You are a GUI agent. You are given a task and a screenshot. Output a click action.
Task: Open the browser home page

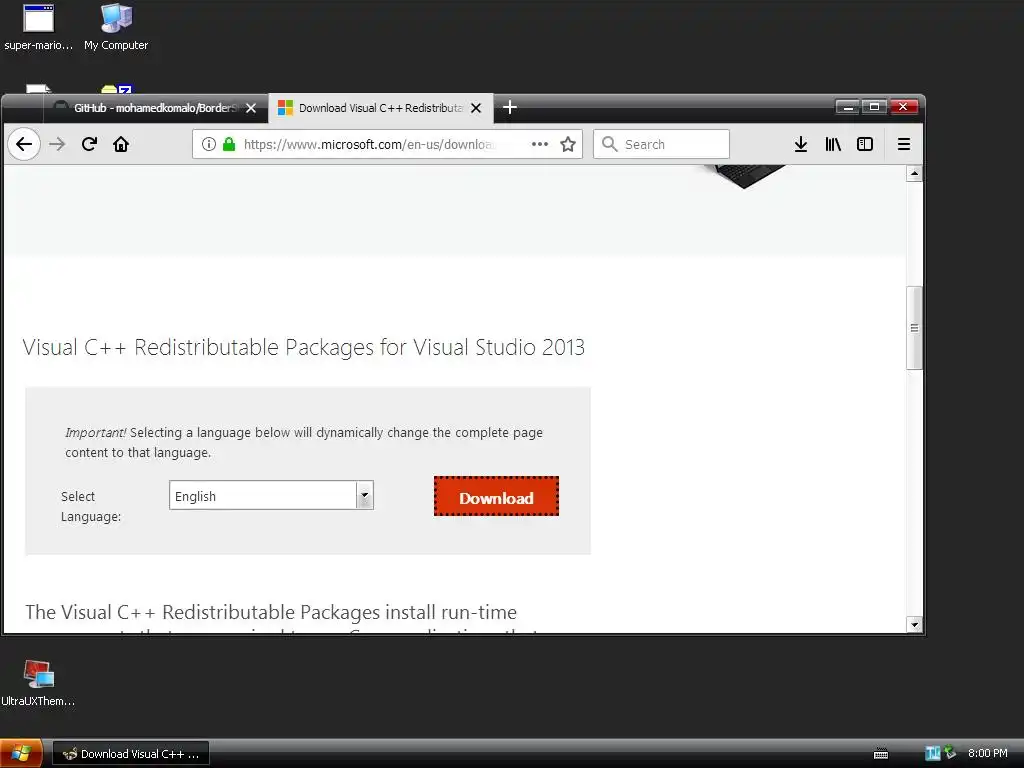point(121,144)
